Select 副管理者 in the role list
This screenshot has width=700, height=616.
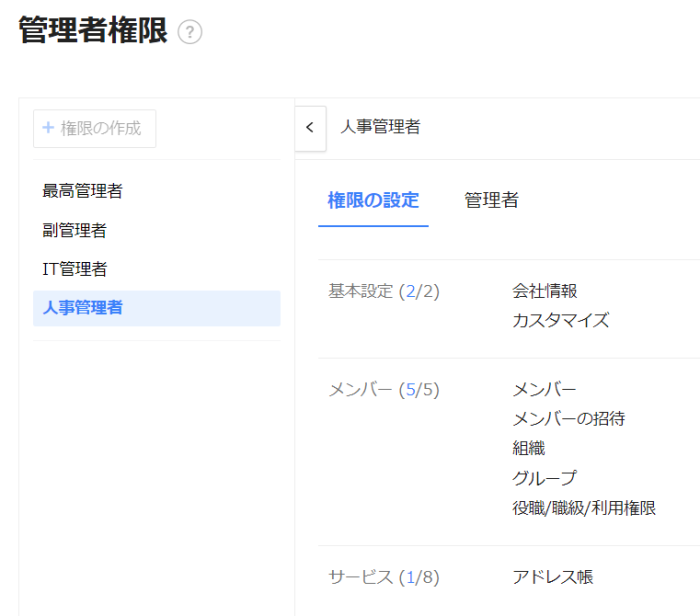(x=75, y=230)
